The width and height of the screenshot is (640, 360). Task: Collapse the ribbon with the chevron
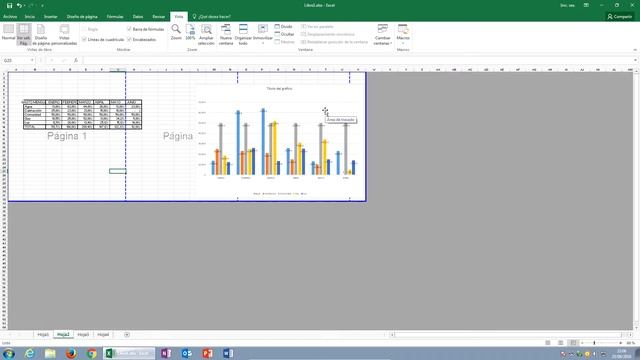pyautogui.click(x=635, y=50)
